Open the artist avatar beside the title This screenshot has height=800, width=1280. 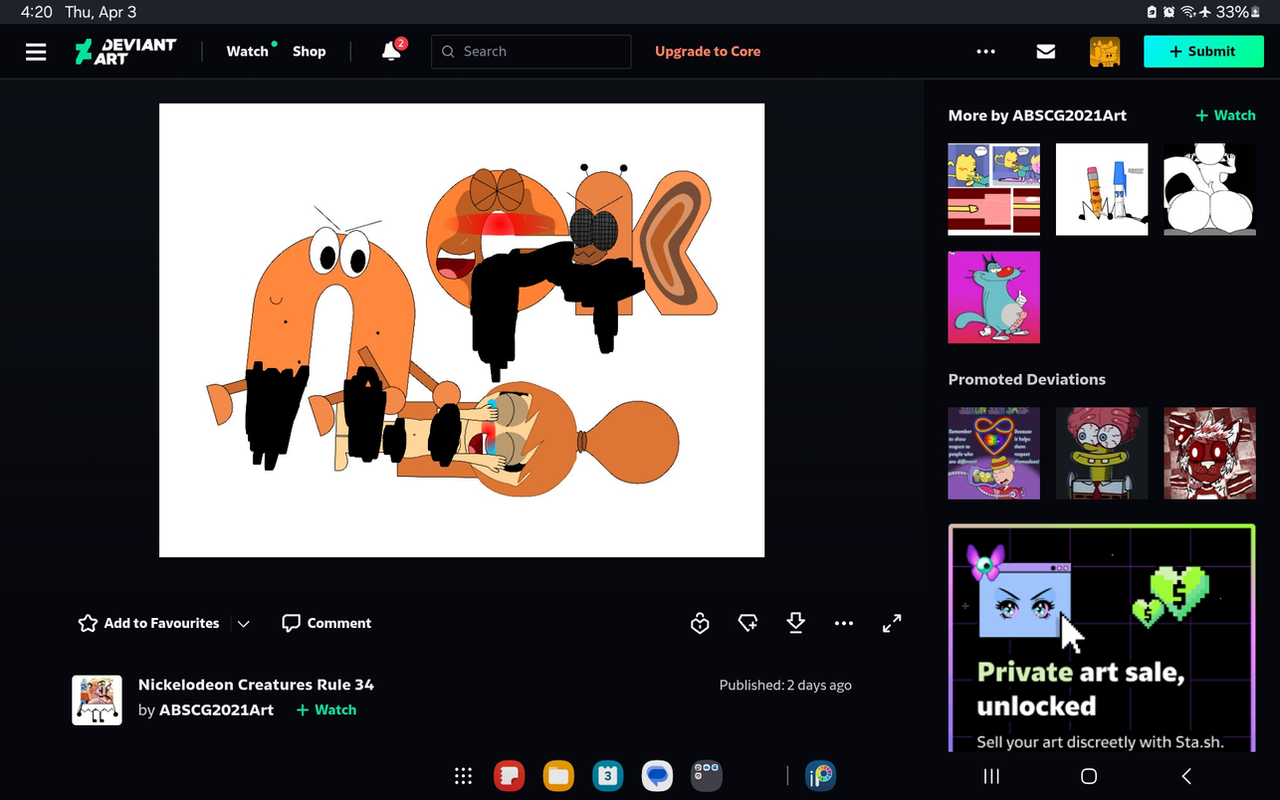click(x=97, y=700)
